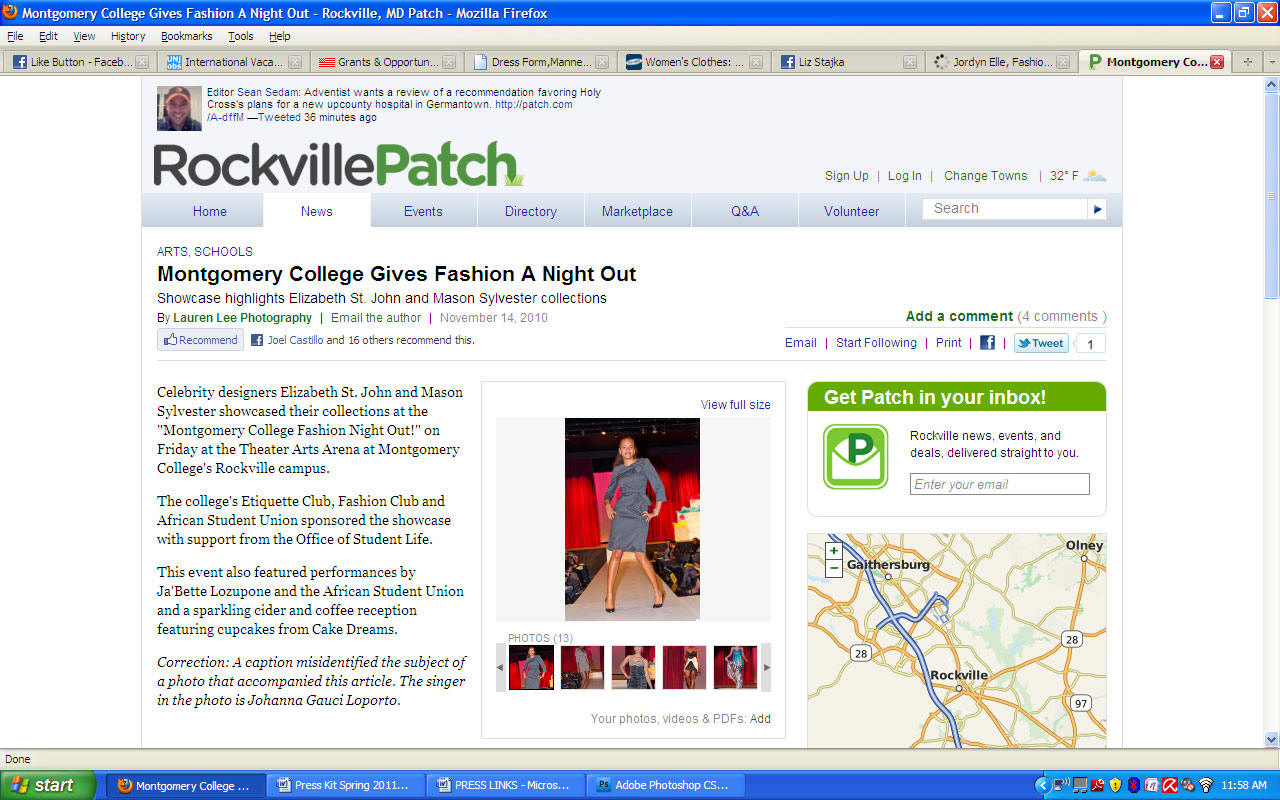Screen dimensions: 1280x800
Task: Open the list all tabs dropdown
Action: (x=1271, y=62)
